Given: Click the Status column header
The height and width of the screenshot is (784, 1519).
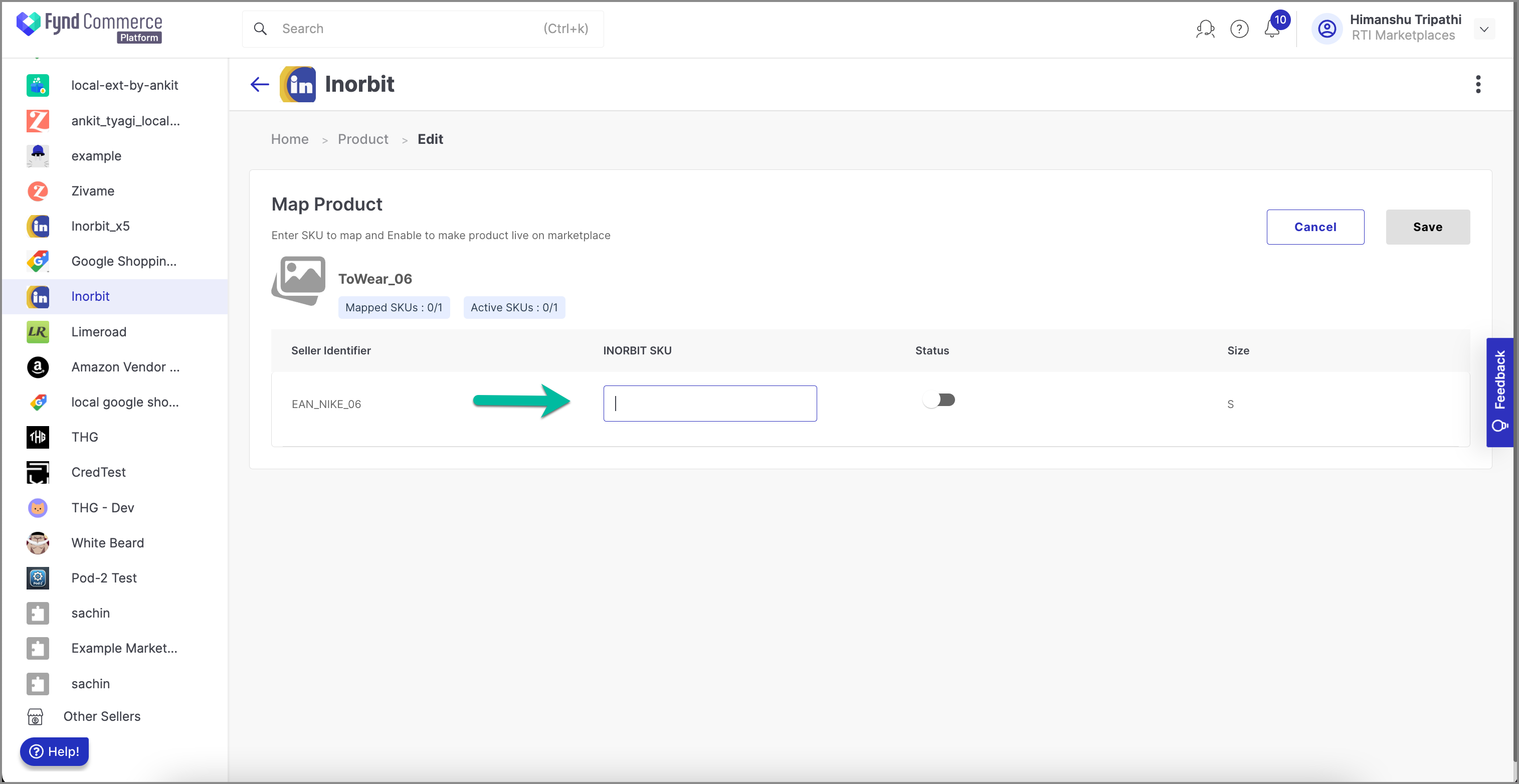Looking at the screenshot, I should click(x=932, y=351).
